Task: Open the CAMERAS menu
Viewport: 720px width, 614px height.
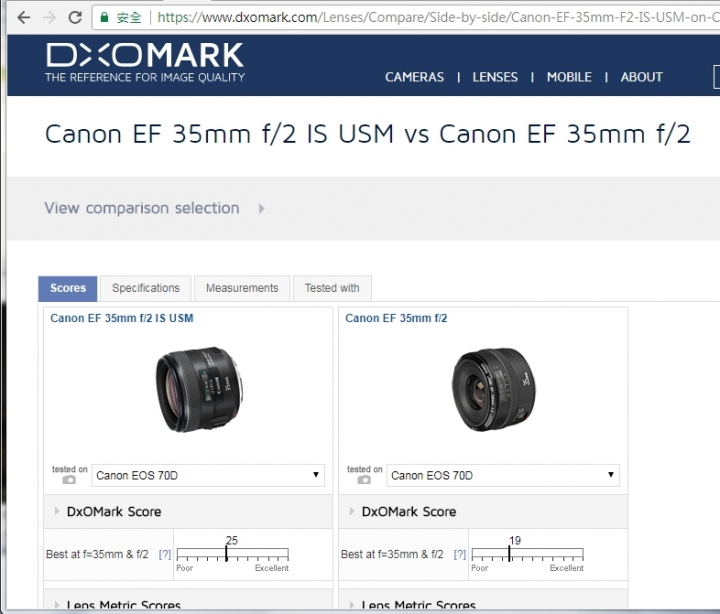Action: point(414,77)
